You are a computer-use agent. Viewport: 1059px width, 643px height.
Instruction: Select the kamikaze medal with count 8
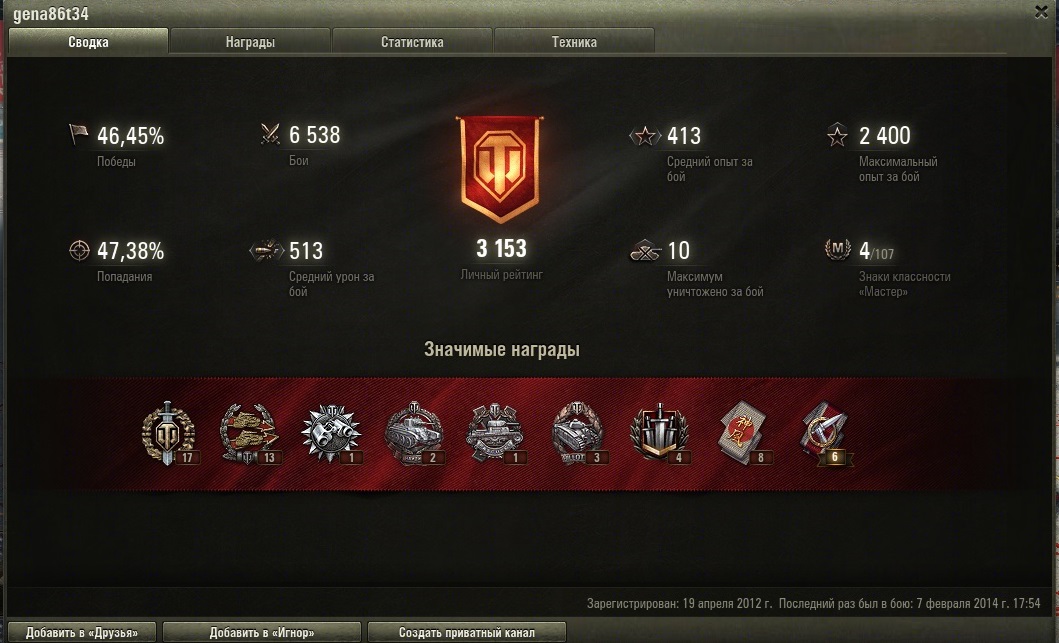pyautogui.click(x=742, y=433)
